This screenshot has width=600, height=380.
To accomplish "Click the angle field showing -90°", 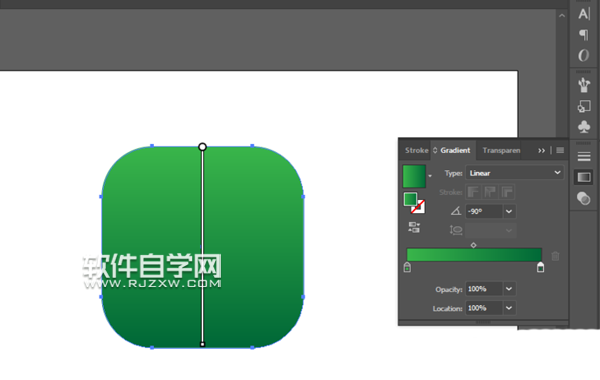I will coord(484,211).
